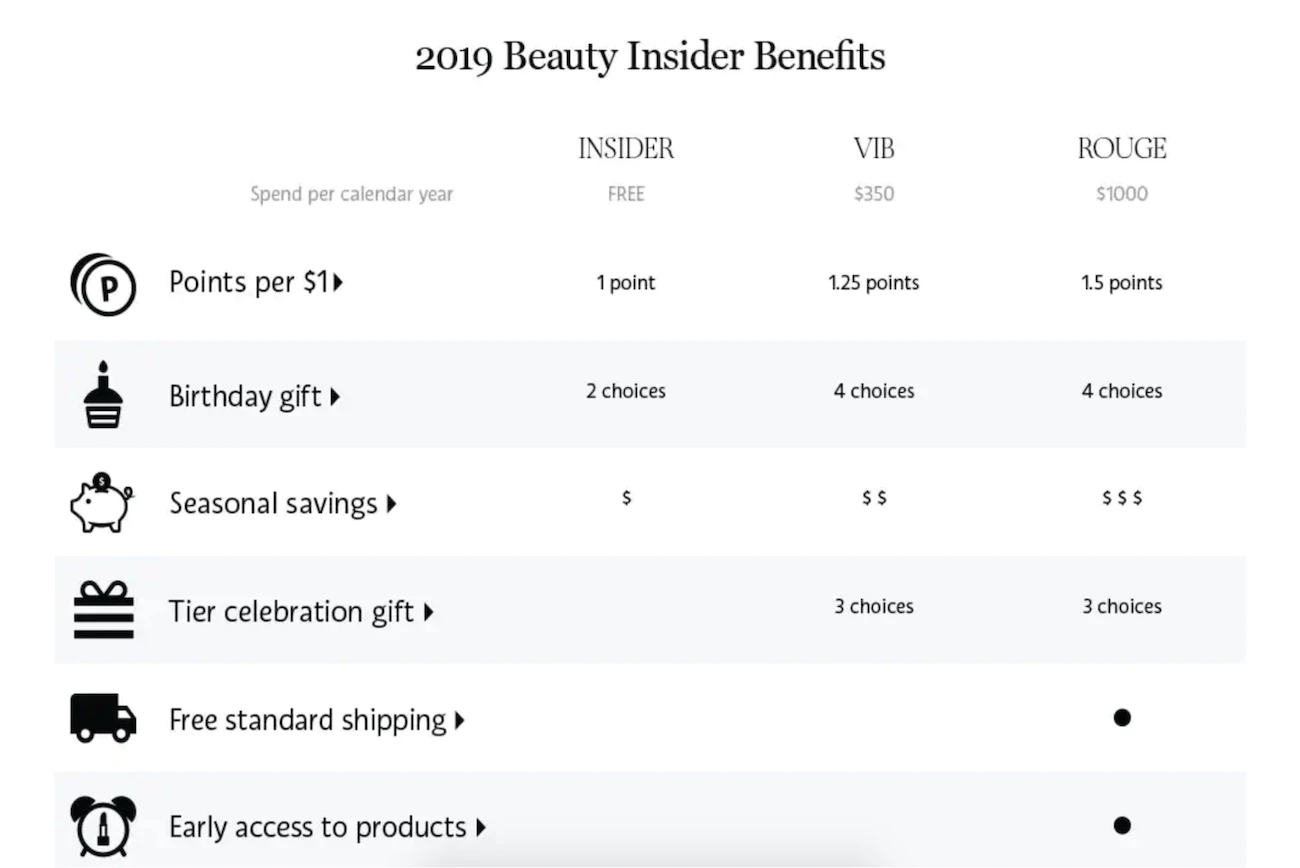Click the 2019 Beauty Insider Benefits heading
1300x868 pixels.
point(650,57)
